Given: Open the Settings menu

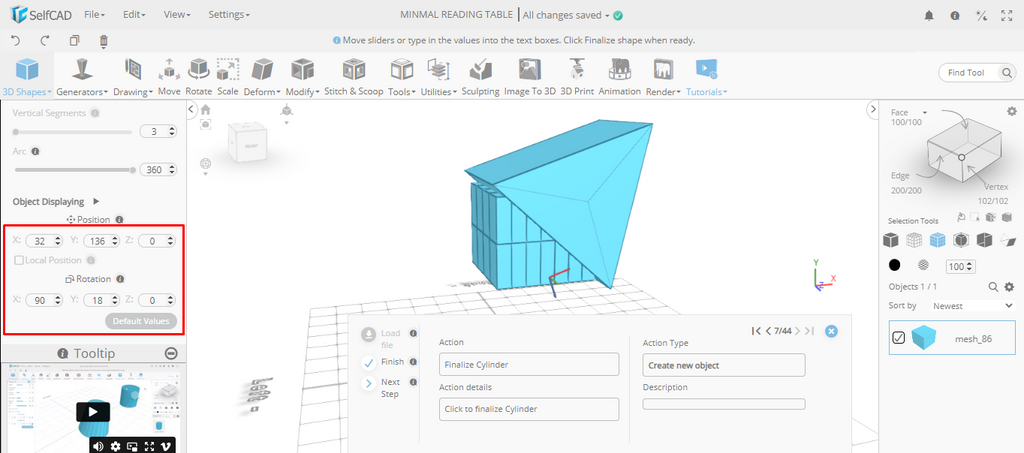Looking at the screenshot, I should point(229,15).
